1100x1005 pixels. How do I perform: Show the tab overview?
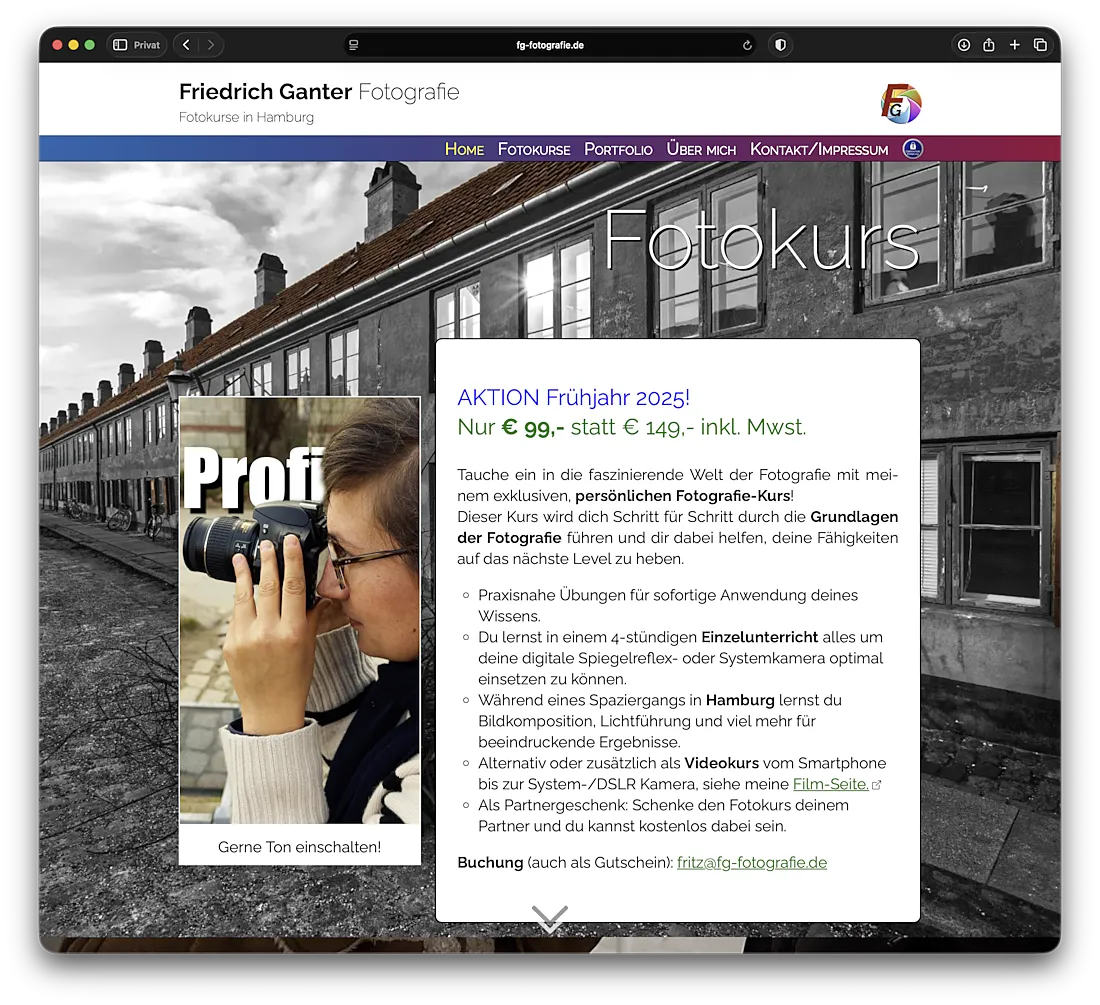coord(1040,45)
